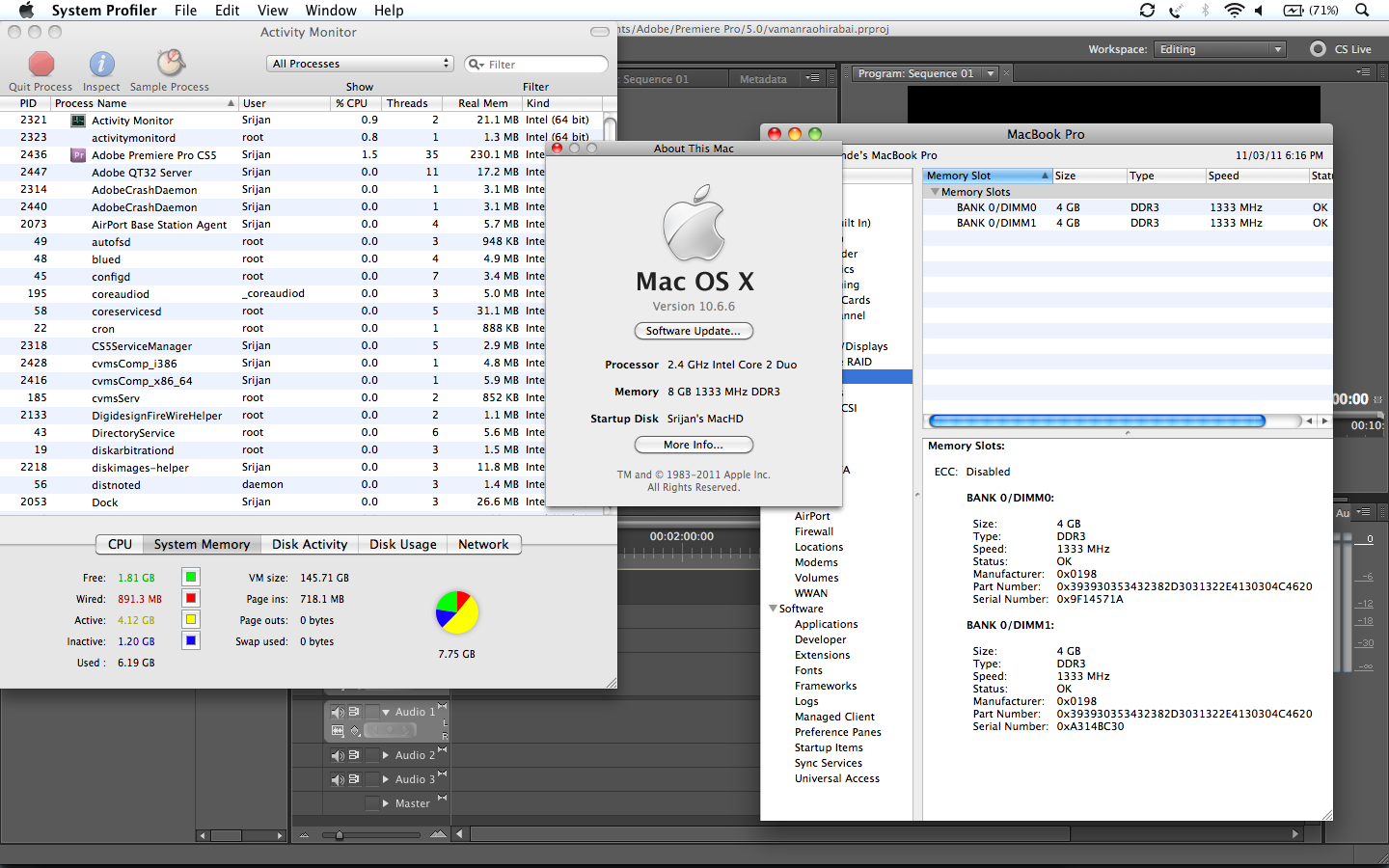Image resolution: width=1389 pixels, height=868 pixels.
Task: Expand the Master track
Action: (386, 803)
